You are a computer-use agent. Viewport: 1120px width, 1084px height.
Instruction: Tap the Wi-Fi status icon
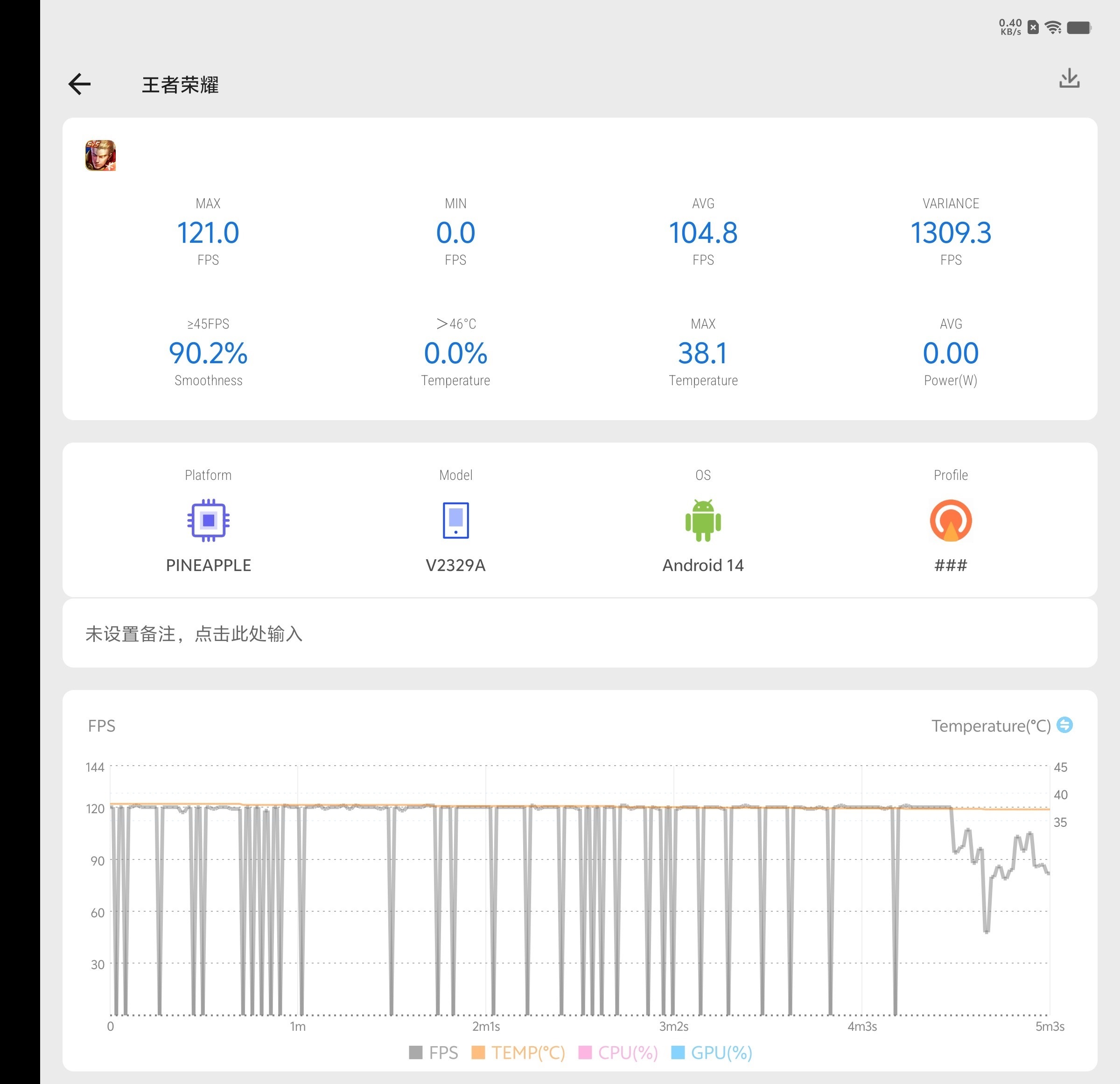(x=1053, y=28)
